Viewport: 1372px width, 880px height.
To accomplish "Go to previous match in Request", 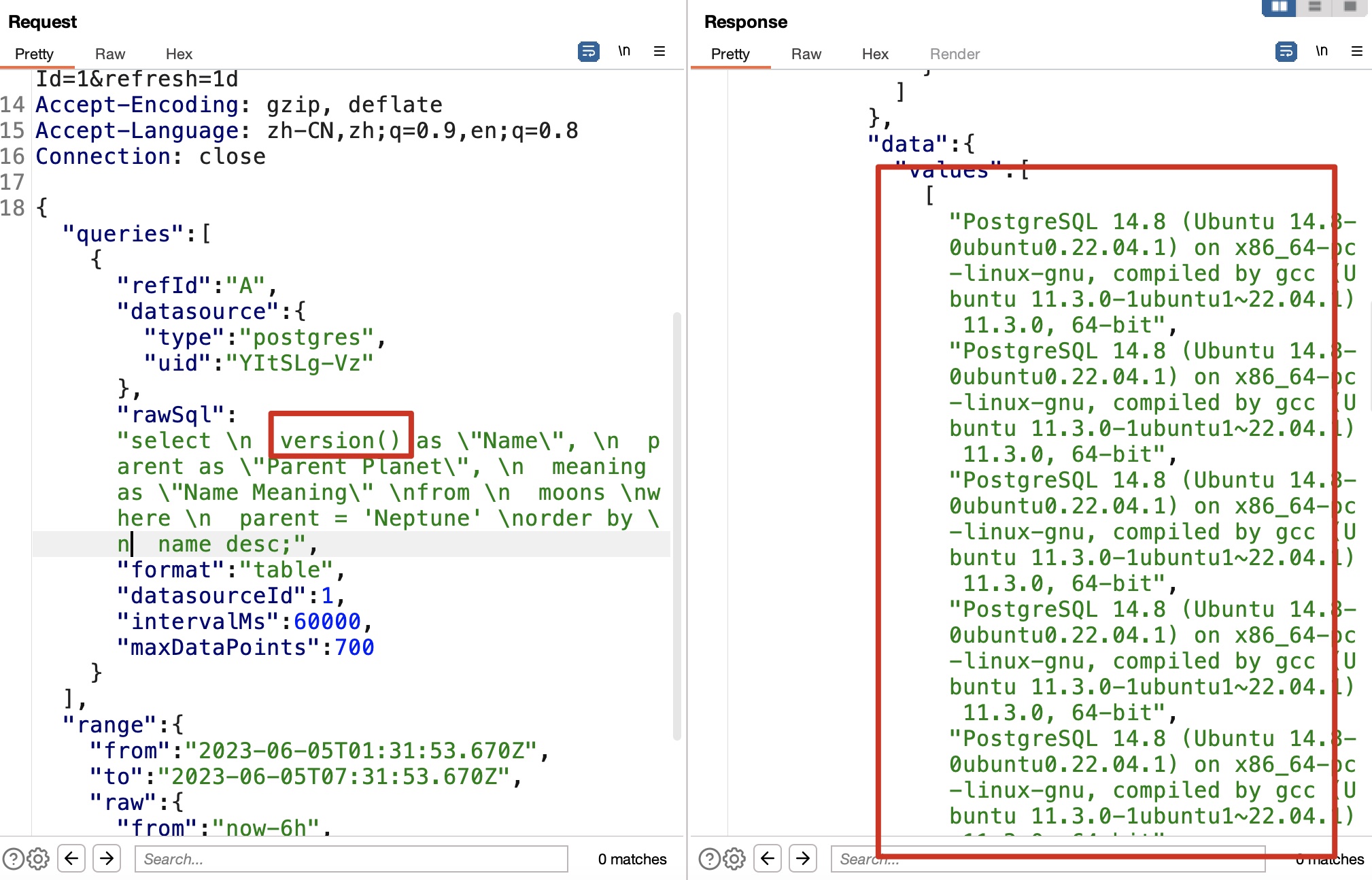I will pyautogui.click(x=71, y=858).
